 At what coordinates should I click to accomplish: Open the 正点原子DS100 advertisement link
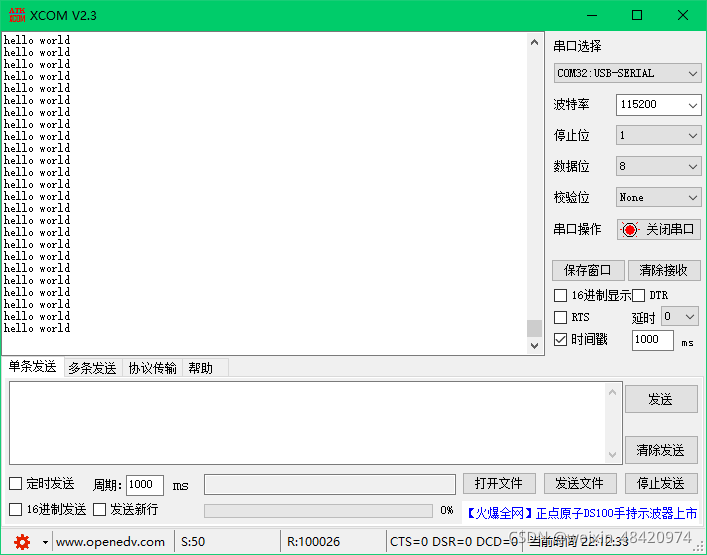[x=581, y=513]
